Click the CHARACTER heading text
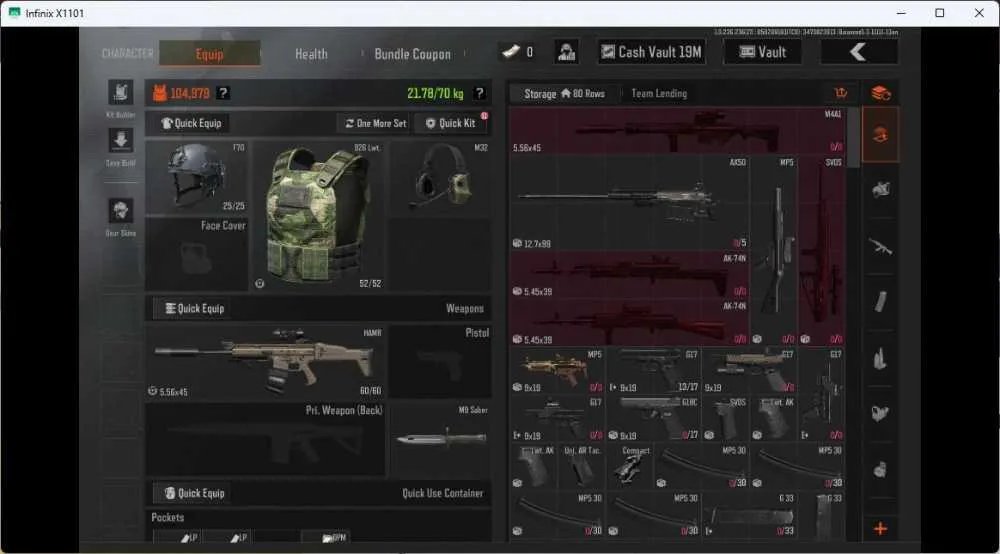 128,54
